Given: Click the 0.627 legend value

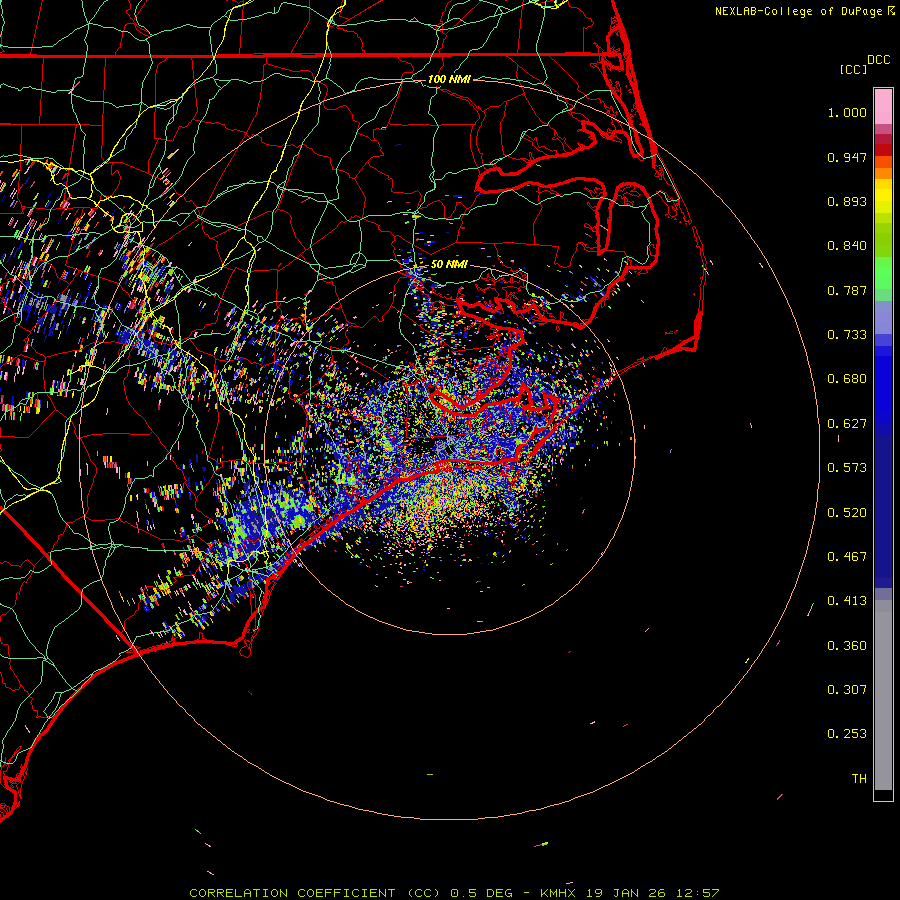Looking at the screenshot, I should click(x=847, y=424).
